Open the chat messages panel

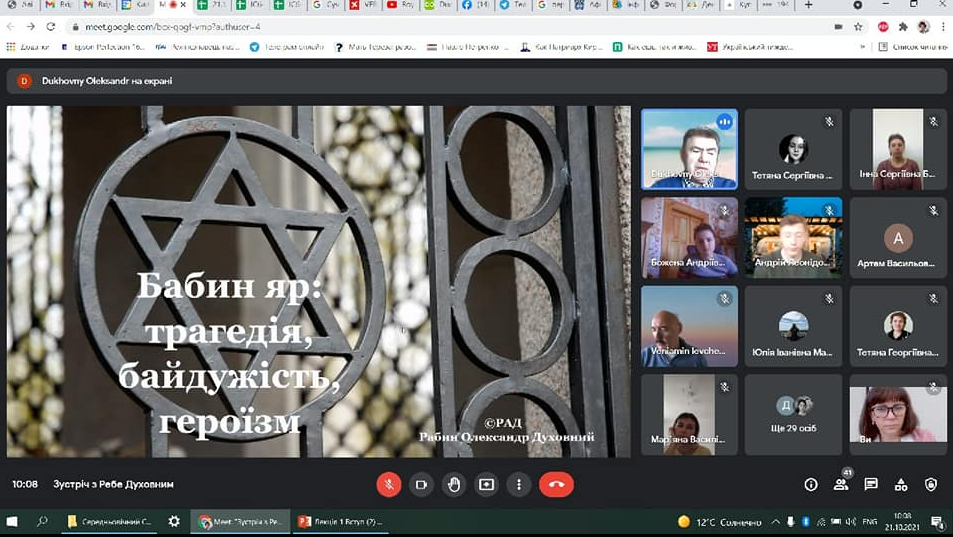point(871,484)
